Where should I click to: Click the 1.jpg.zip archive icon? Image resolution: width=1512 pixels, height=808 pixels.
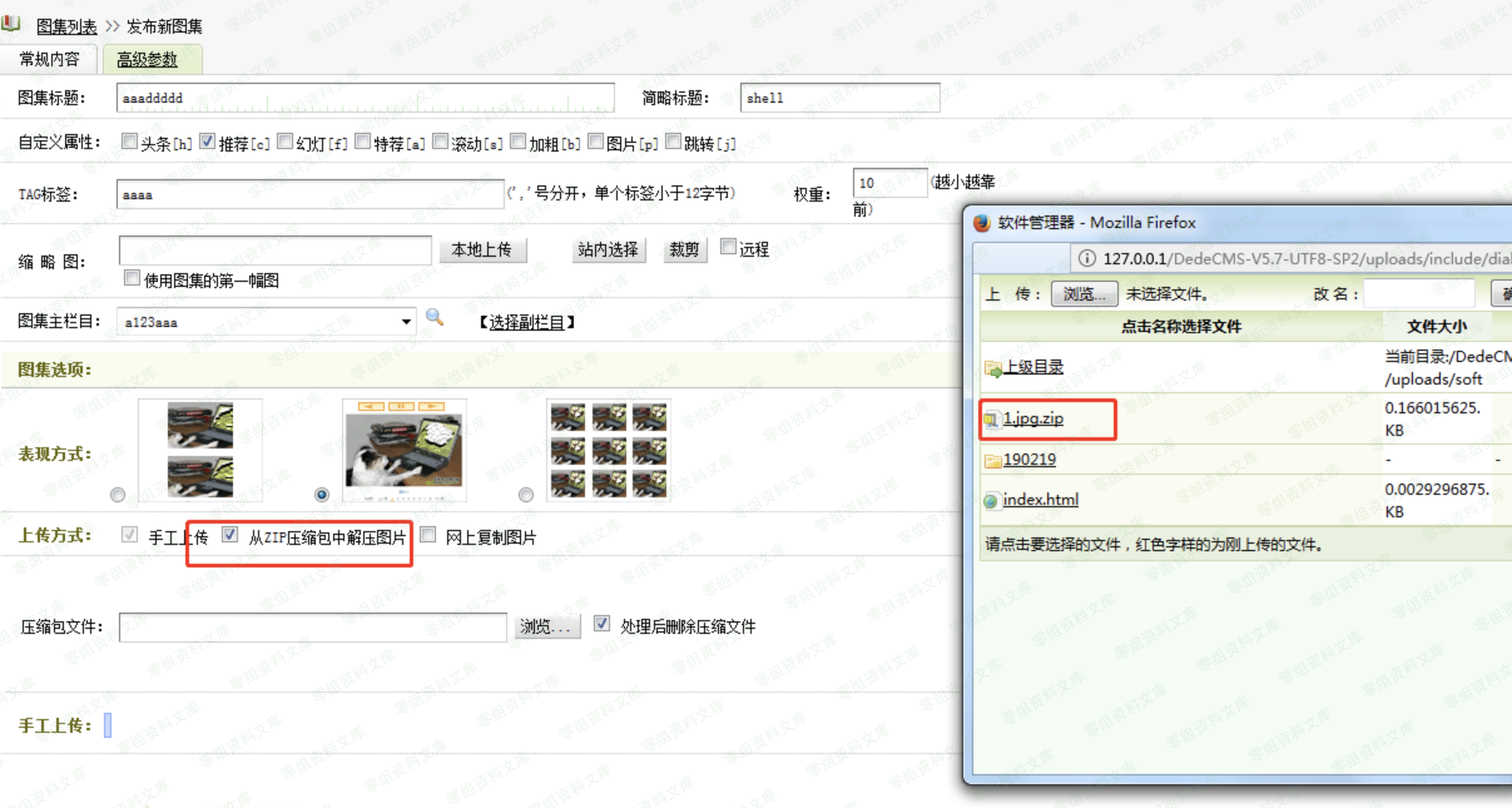[992, 419]
